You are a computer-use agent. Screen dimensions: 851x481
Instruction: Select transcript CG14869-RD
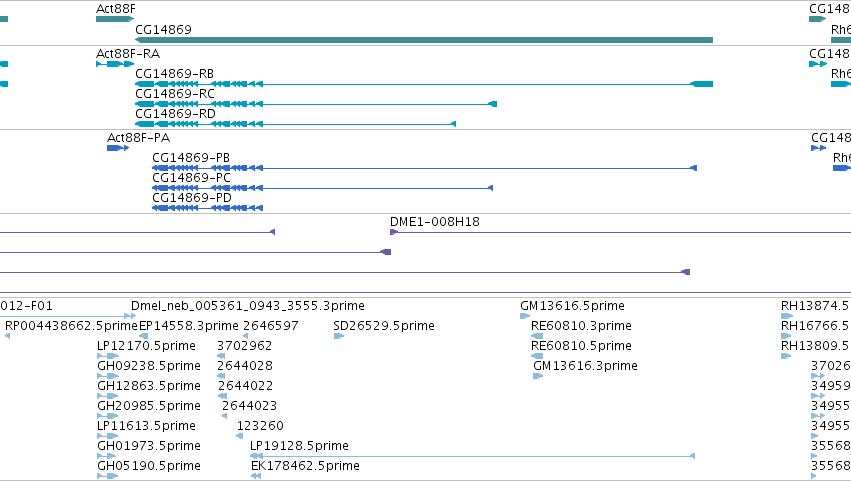coord(295,124)
